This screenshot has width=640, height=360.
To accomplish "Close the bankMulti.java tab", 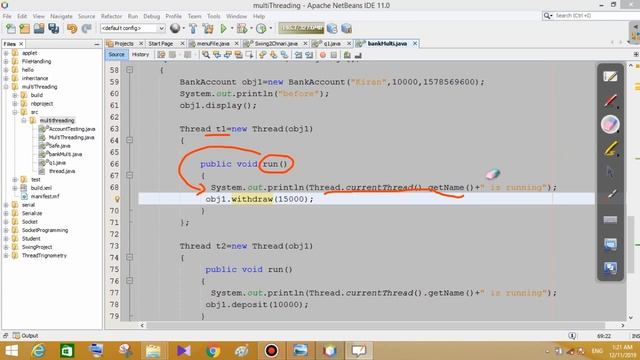I will 415,43.
